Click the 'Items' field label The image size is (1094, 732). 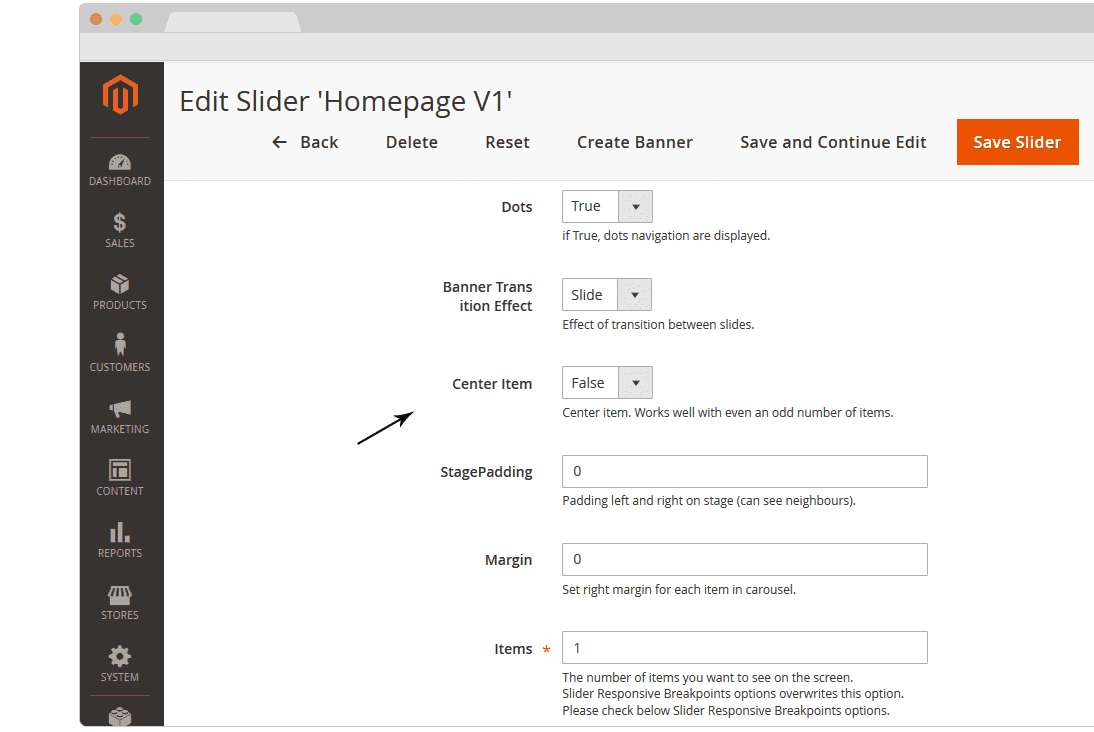click(513, 649)
